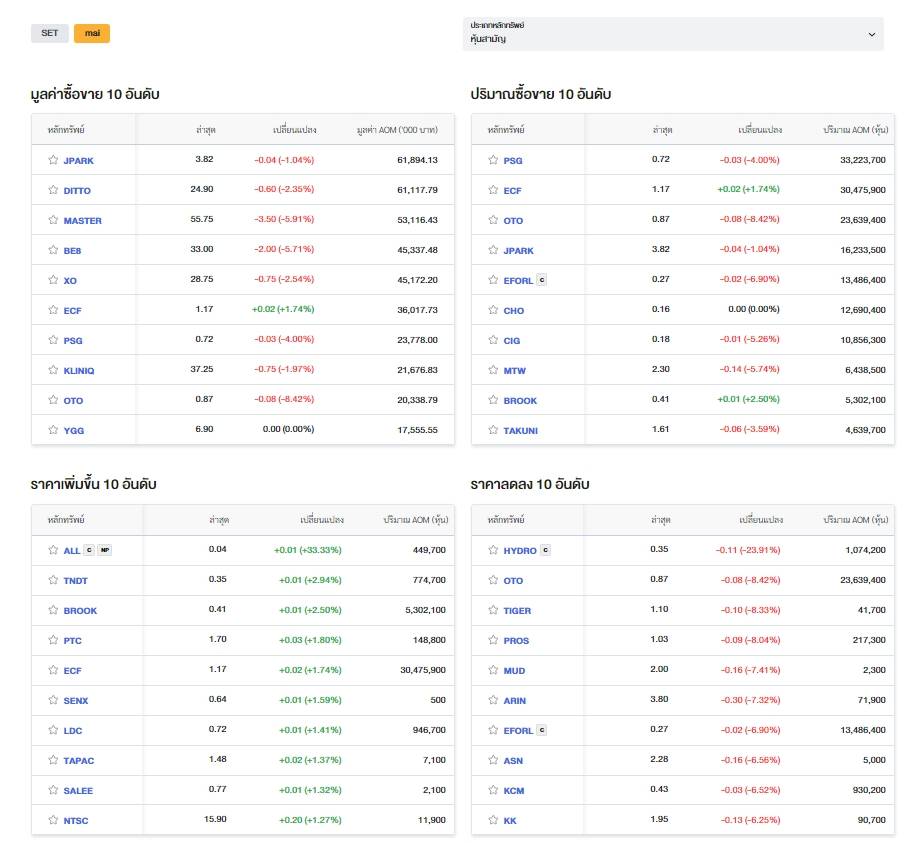
Task: Star DITTO as a favorite
Action: (x=53, y=190)
